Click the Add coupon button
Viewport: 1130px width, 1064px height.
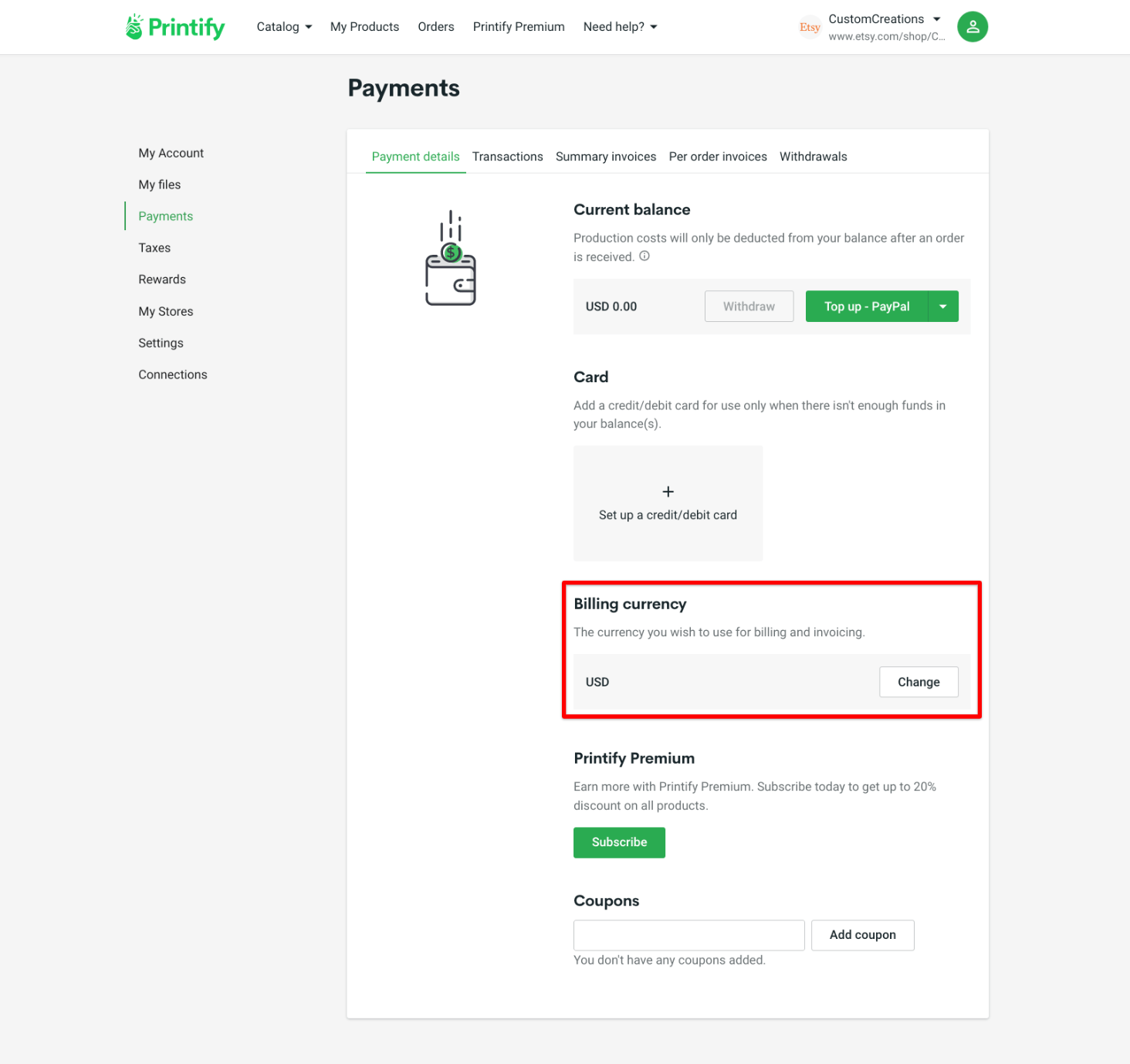tap(862, 934)
